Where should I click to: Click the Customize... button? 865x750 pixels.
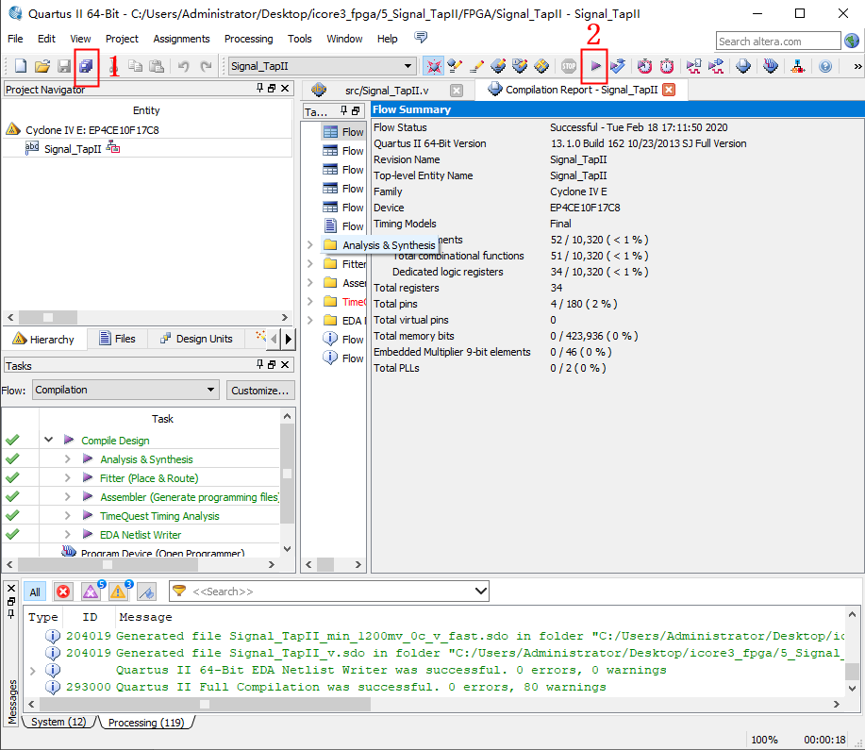(x=260, y=390)
